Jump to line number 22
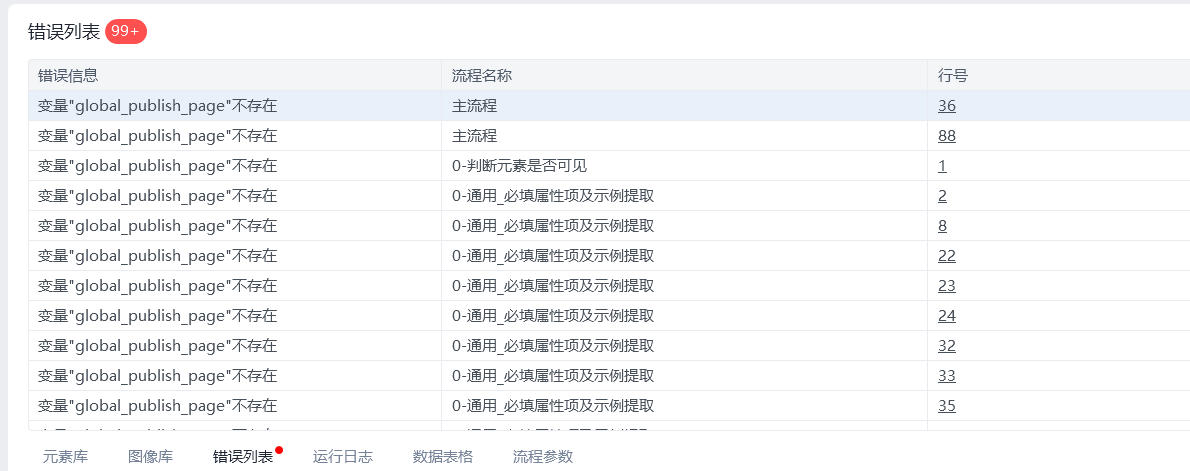The height and width of the screenshot is (471, 1190). point(946,256)
